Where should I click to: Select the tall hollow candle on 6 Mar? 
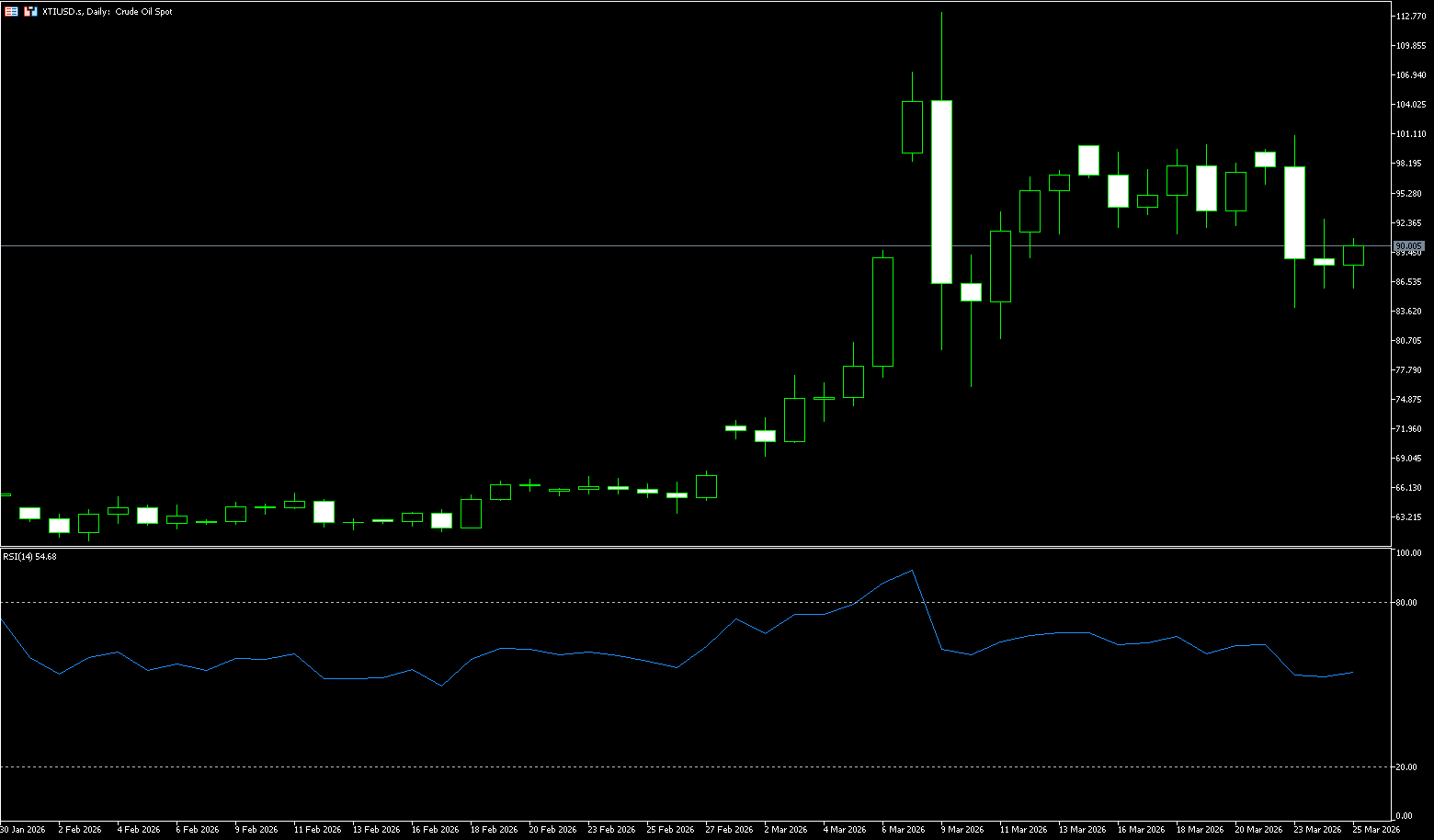point(882,312)
